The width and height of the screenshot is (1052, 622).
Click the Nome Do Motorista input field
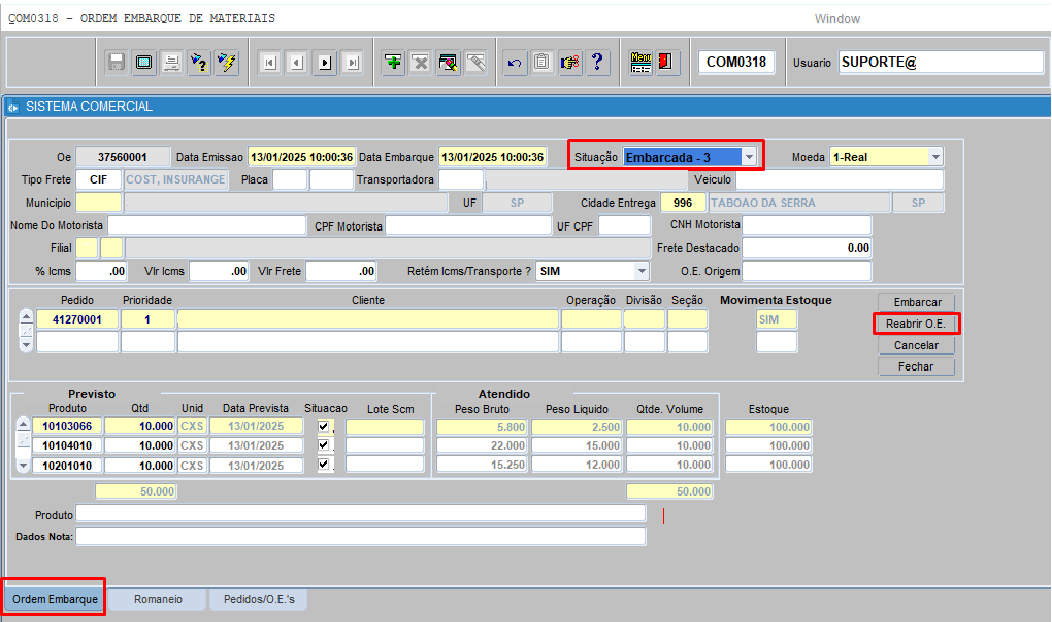207,225
